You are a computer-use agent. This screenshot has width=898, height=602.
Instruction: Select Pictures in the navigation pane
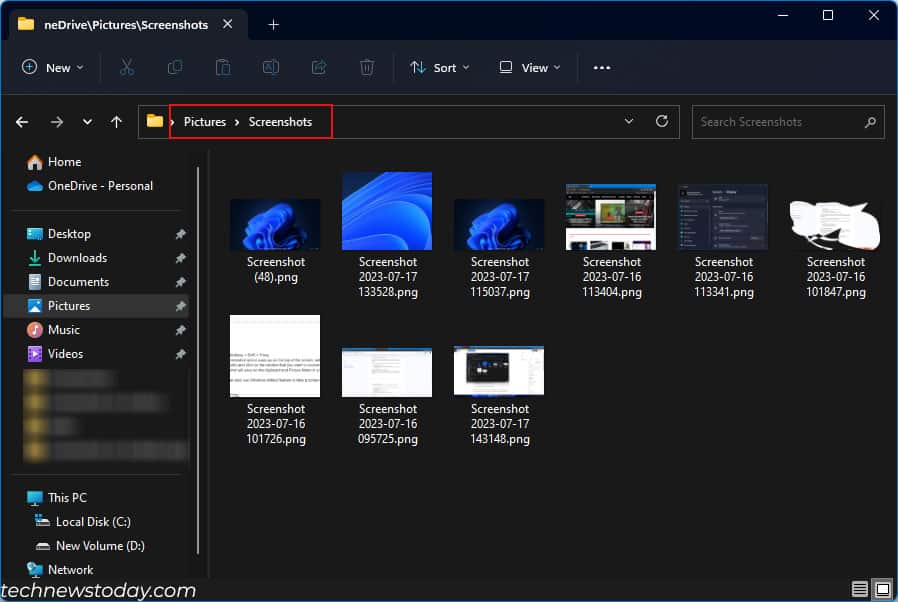tap(96, 306)
